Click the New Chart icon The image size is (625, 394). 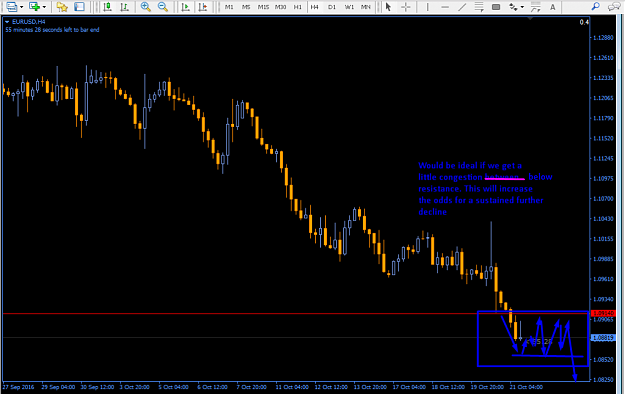35,6
